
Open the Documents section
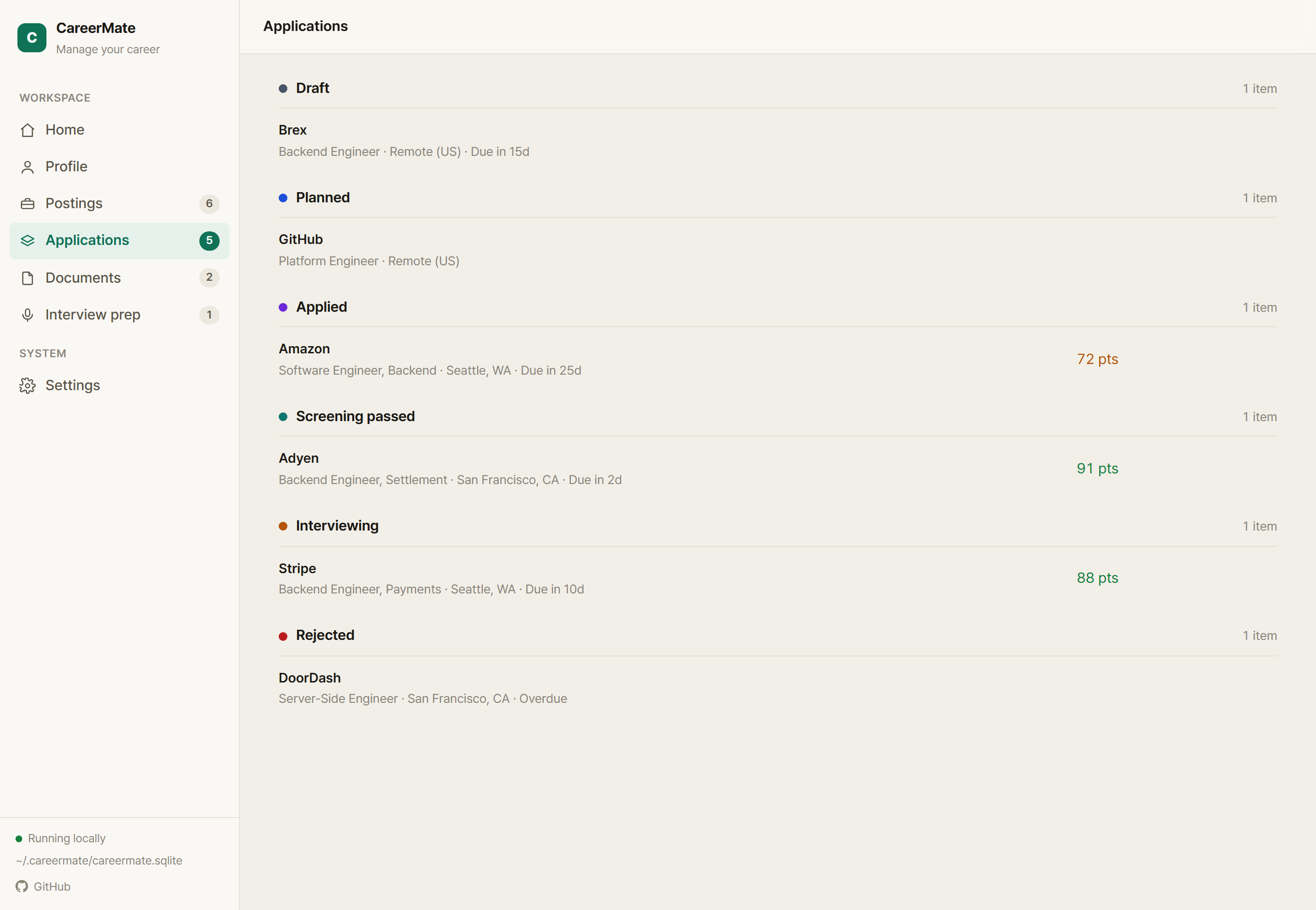pyautogui.click(x=120, y=278)
